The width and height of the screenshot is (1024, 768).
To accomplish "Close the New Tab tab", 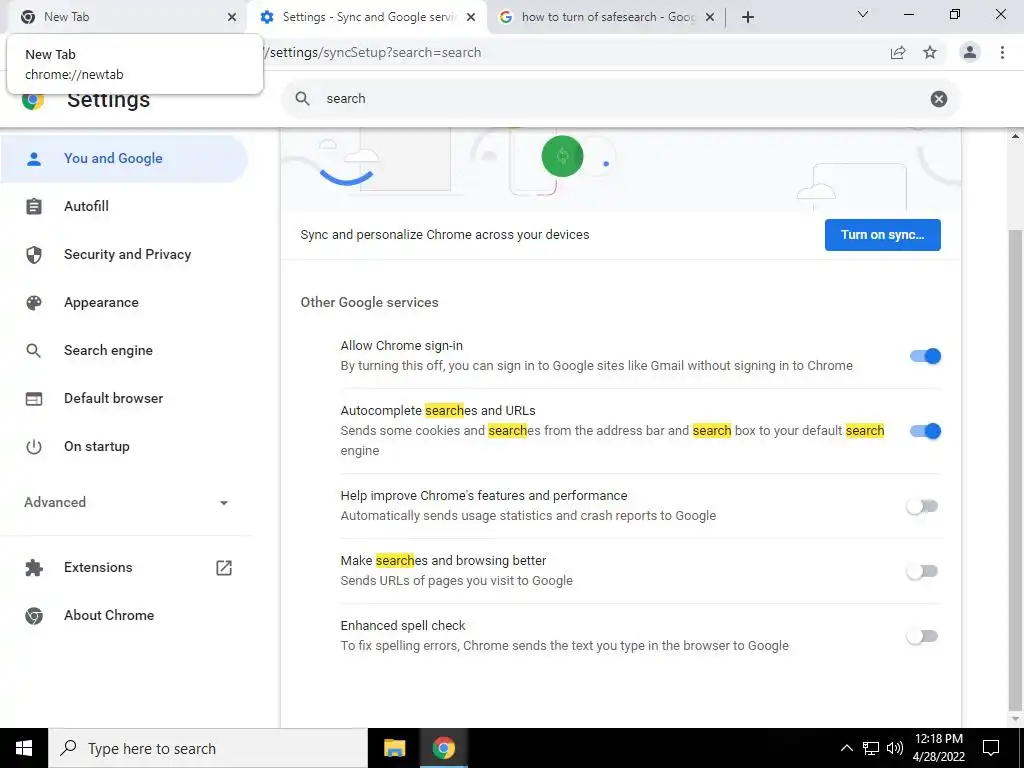I will pos(232,17).
